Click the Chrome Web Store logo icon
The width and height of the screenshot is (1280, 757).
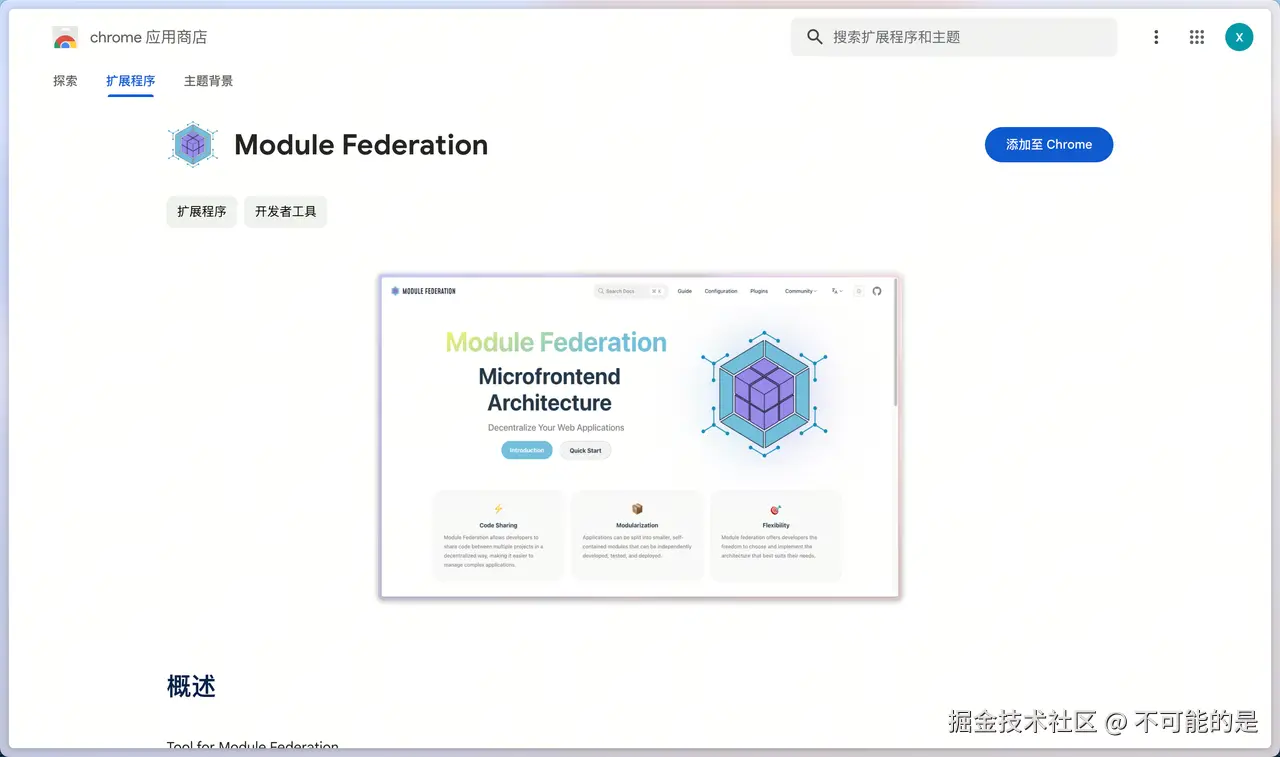[x=65, y=38]
